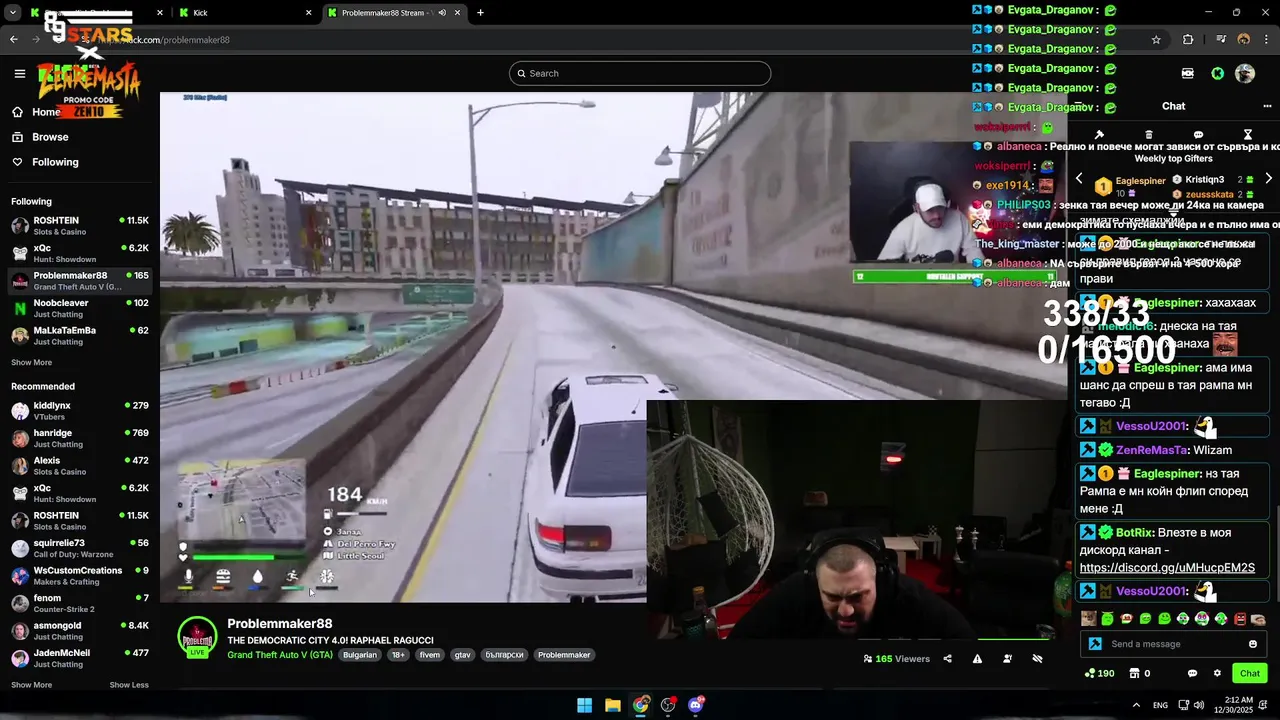Open hanridge recommended channel
1280x720 pixels.
point(80,438)
